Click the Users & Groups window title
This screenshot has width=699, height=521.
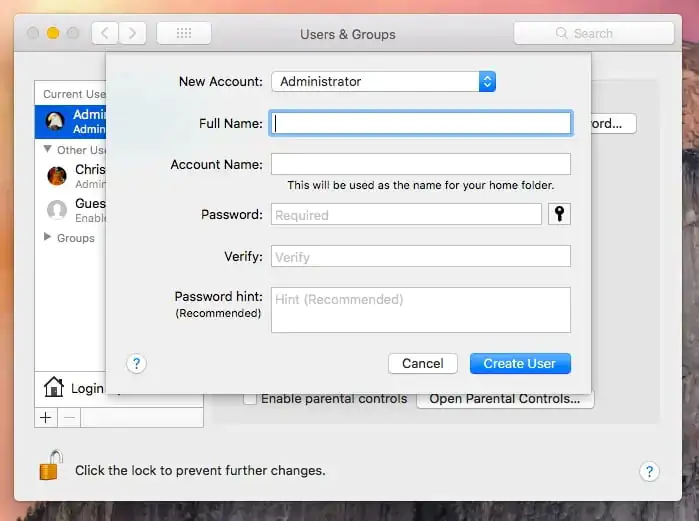click(348, 34)
